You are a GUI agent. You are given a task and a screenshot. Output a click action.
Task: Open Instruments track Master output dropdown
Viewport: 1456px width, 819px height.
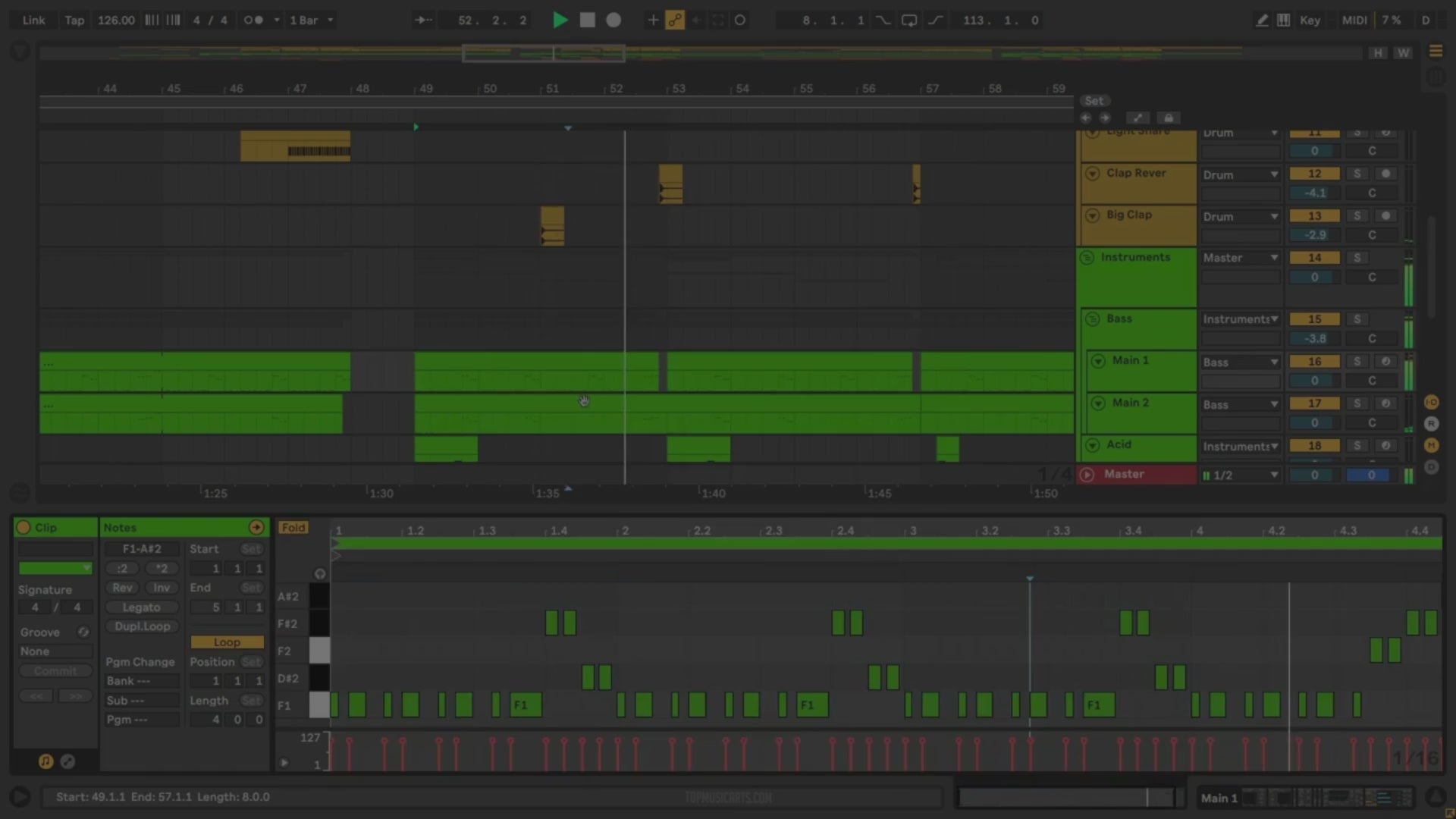click(x=1241, y=258)
